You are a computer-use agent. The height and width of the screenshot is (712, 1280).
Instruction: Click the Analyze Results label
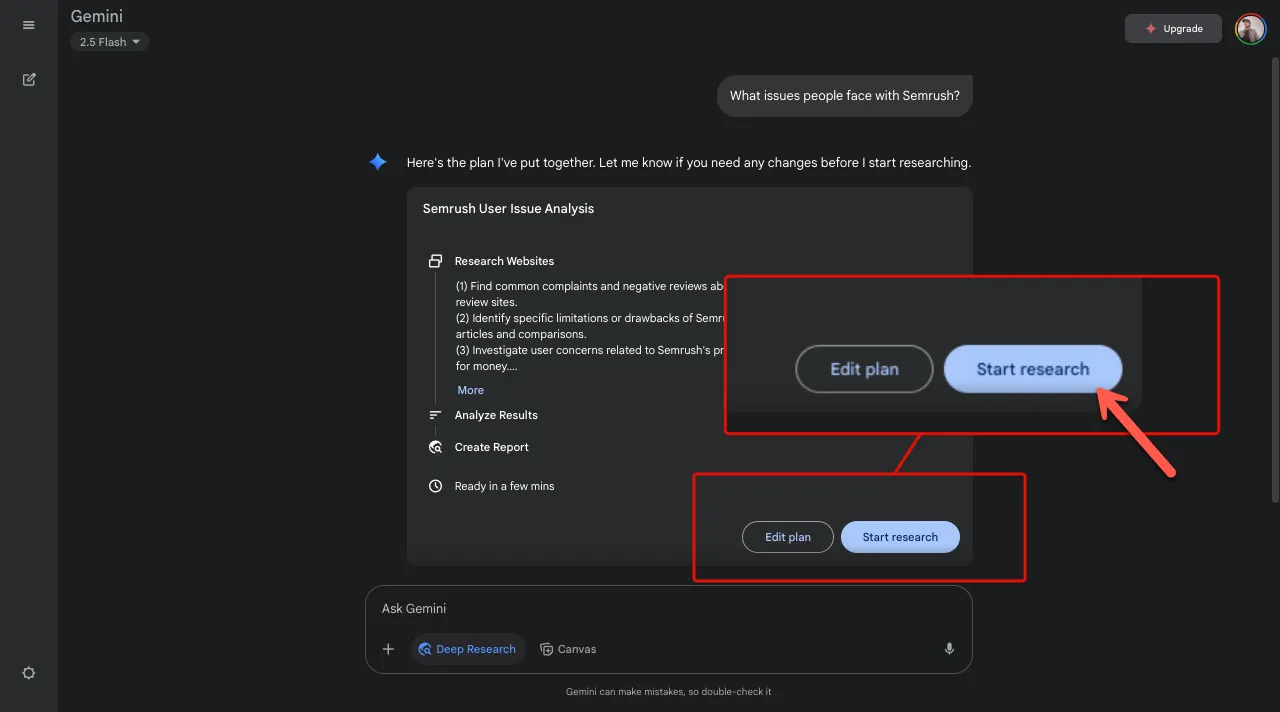(x=496, y=415)
